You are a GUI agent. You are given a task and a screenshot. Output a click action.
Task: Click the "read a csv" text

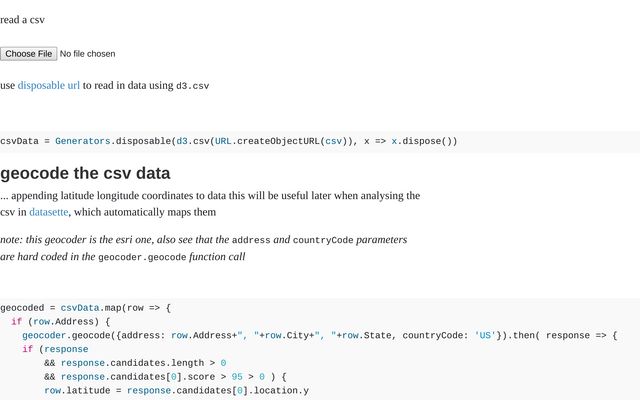click(x=22, y=19)
